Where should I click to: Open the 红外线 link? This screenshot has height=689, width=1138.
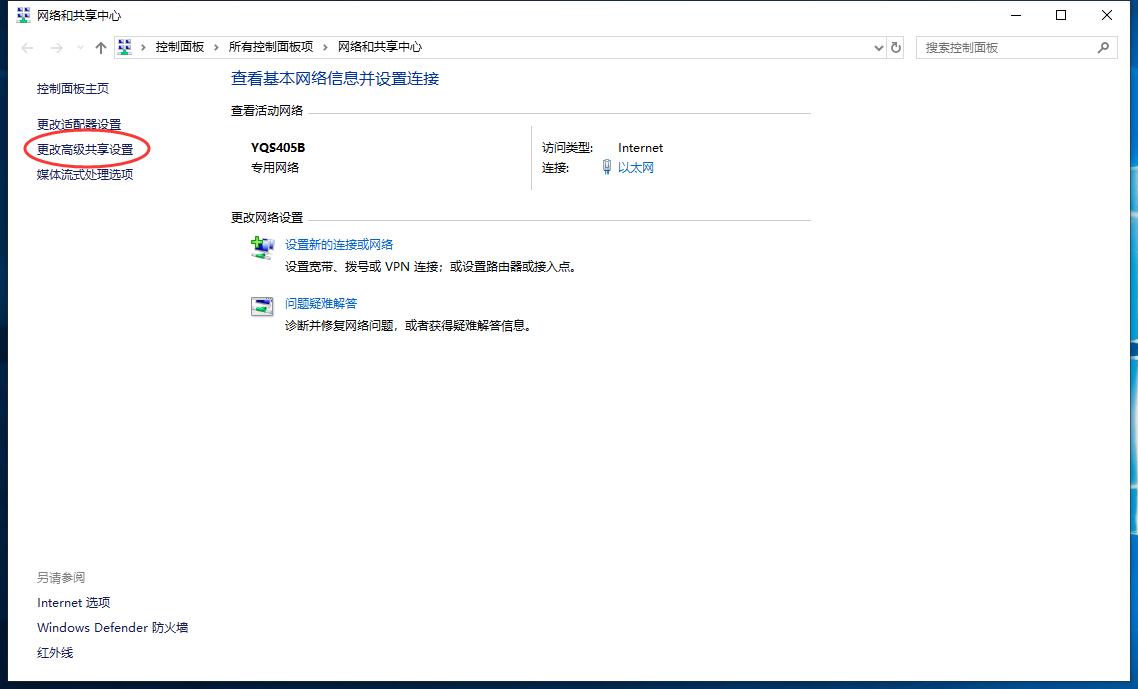[55, 653]
